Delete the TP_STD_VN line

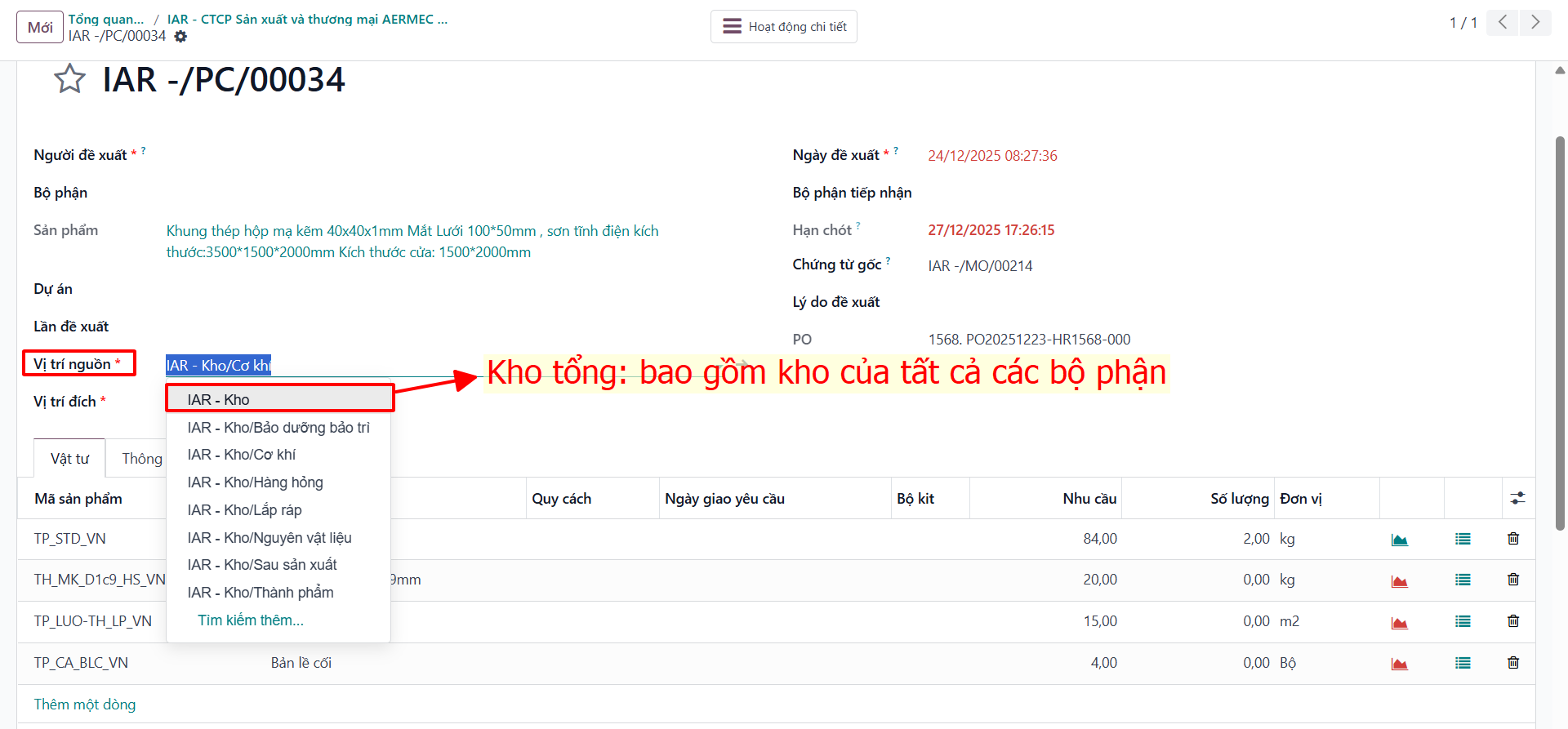(1513, 539)
